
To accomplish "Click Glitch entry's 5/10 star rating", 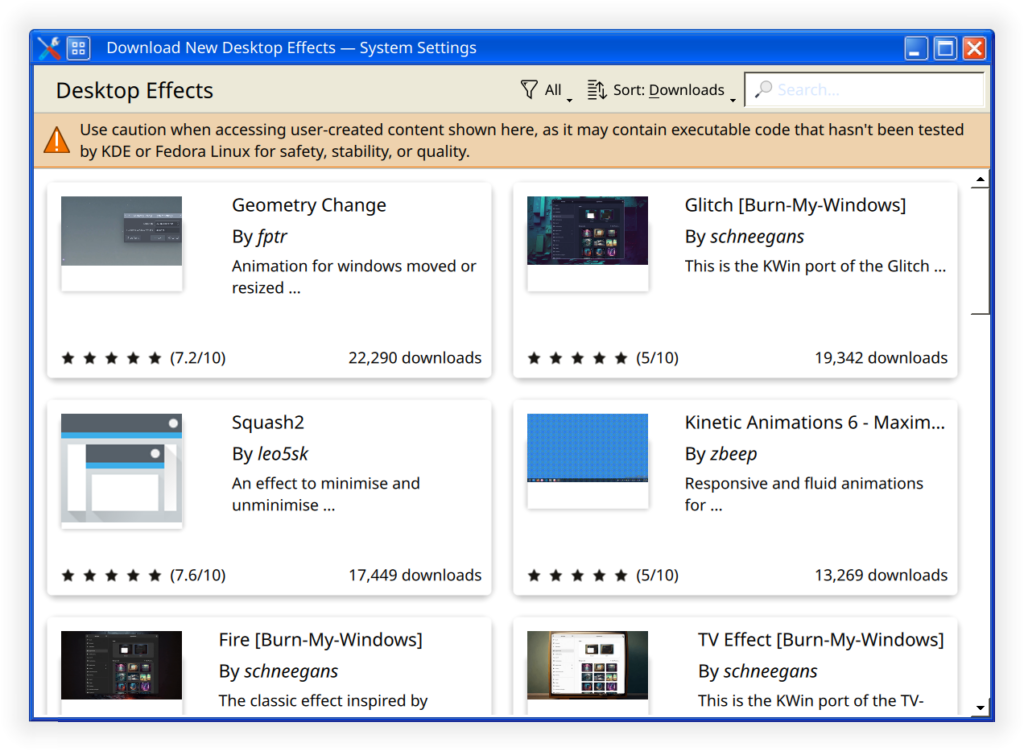I will [x=603, y=358].
